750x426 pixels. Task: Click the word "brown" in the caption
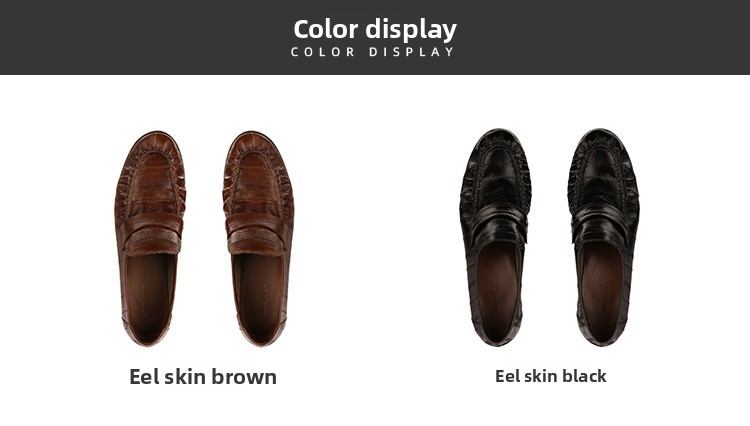244,377
